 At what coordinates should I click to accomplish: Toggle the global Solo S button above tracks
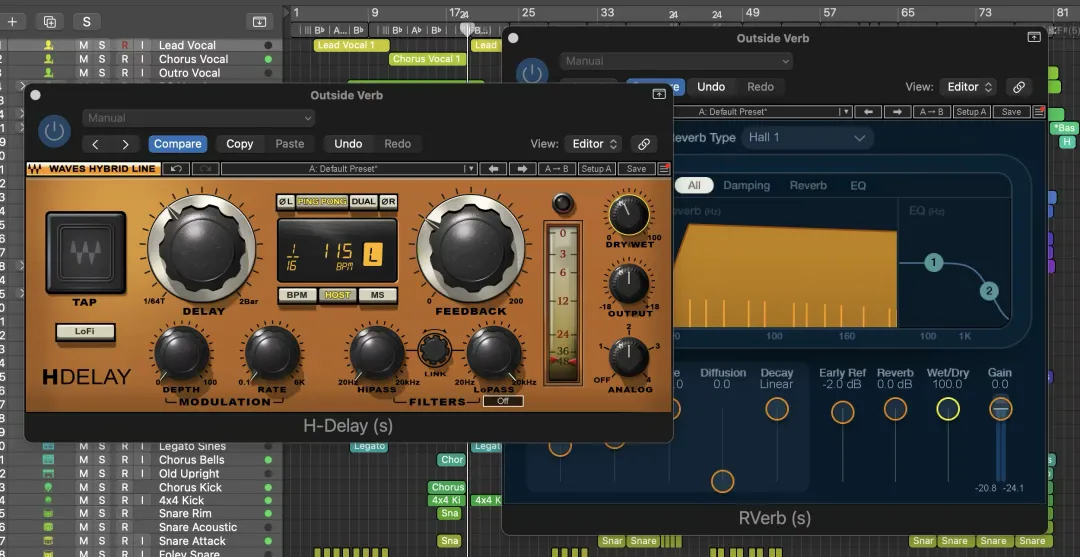pyautogui.click(x=86, y=21)
